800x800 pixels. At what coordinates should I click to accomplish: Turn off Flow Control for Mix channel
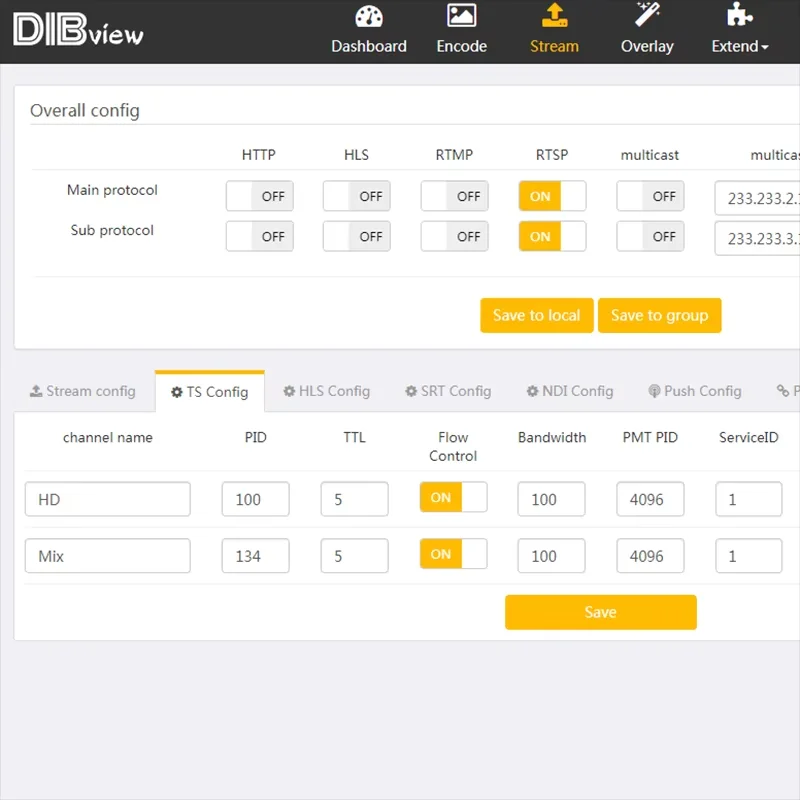pyautogui.click(x=454, y=554)
